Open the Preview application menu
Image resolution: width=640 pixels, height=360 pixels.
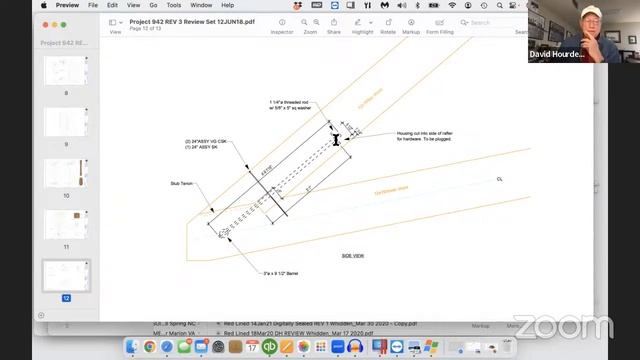pos(67,5)
